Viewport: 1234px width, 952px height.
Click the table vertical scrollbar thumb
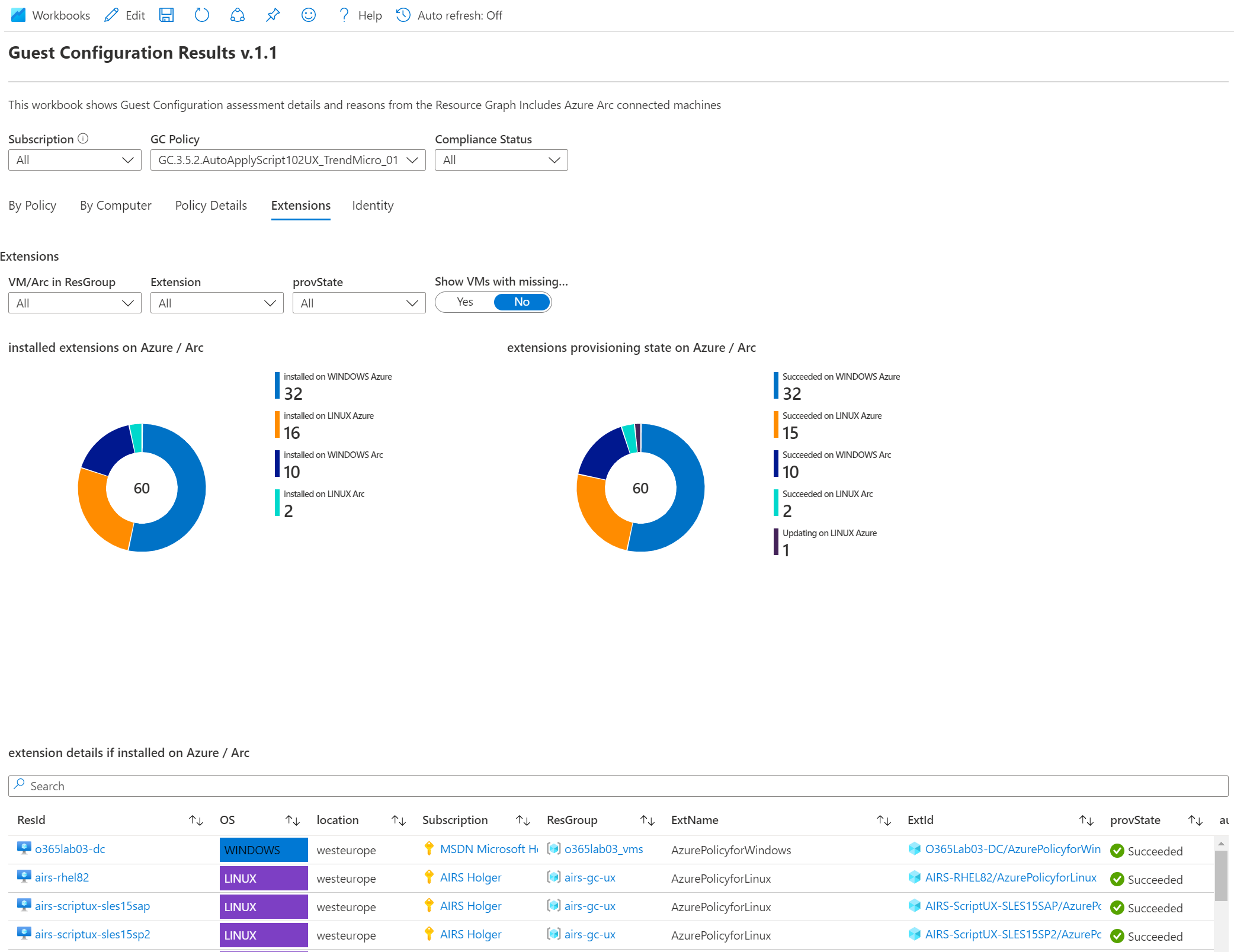[x=1221, y=876]
